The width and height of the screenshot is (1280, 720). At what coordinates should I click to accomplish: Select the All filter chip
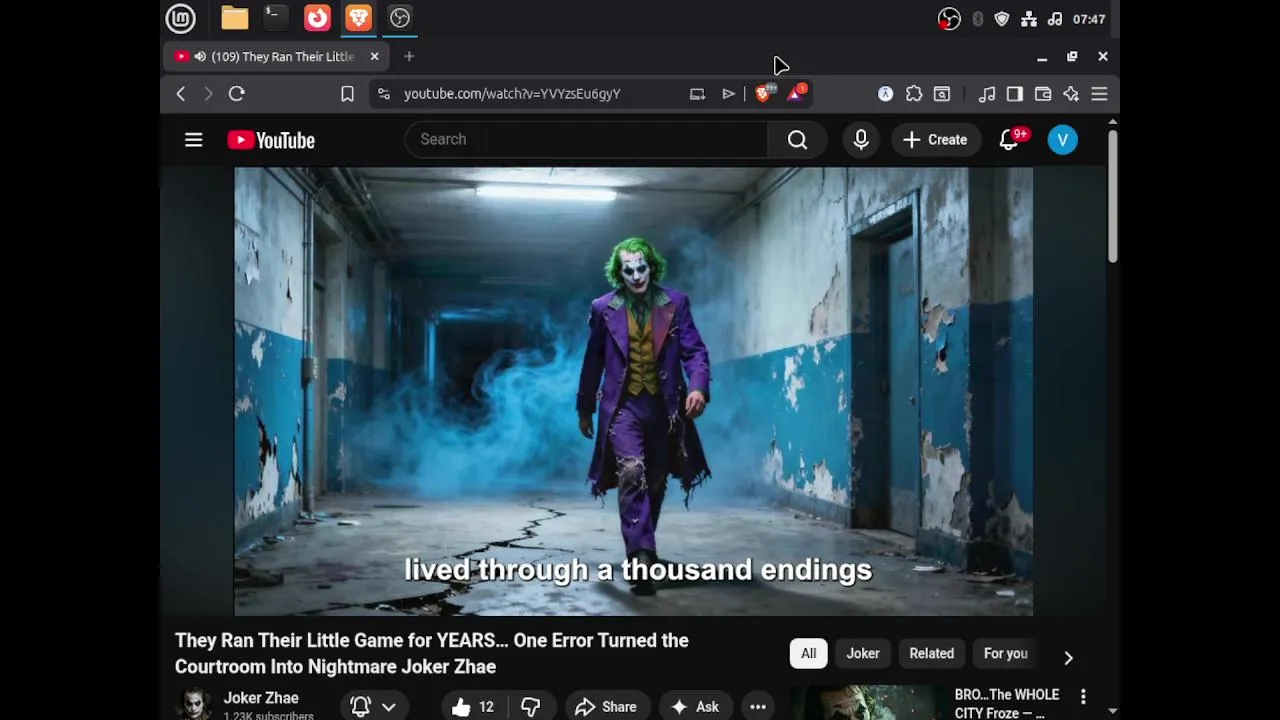tap(808, 654)
